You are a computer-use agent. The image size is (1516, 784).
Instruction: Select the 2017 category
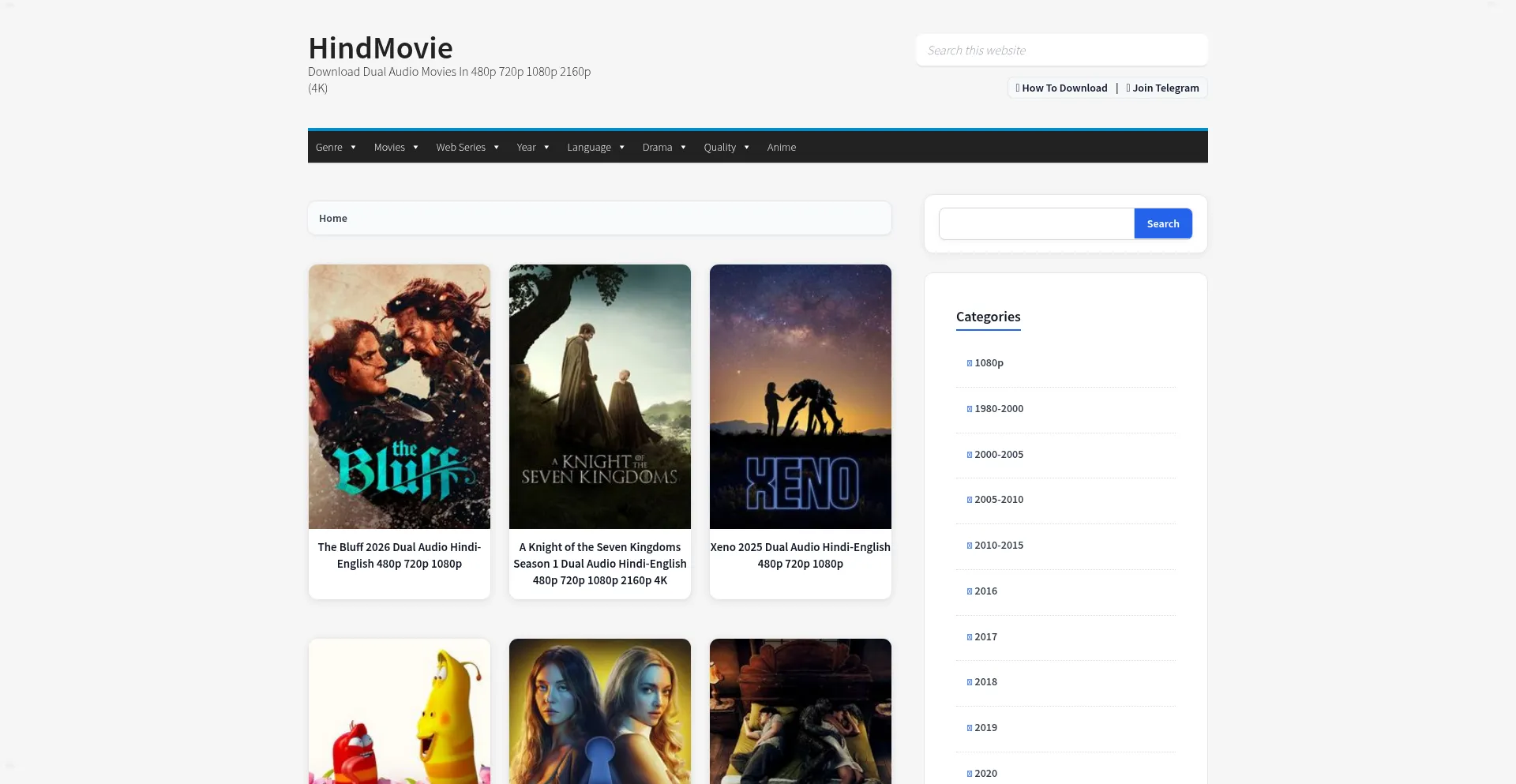[985, 637]
